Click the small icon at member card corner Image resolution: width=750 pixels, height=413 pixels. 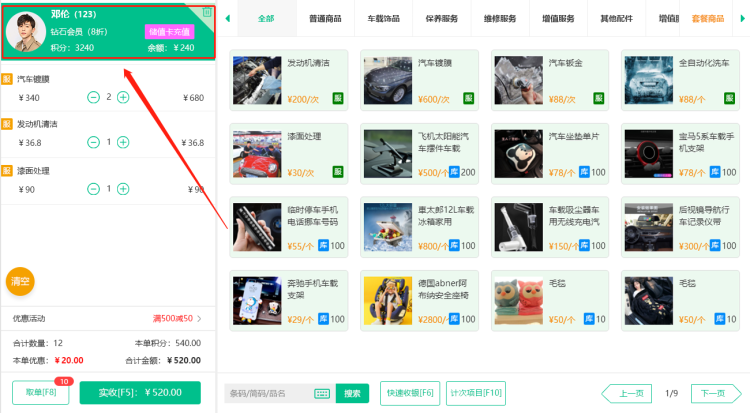click(x=207, y=12)
